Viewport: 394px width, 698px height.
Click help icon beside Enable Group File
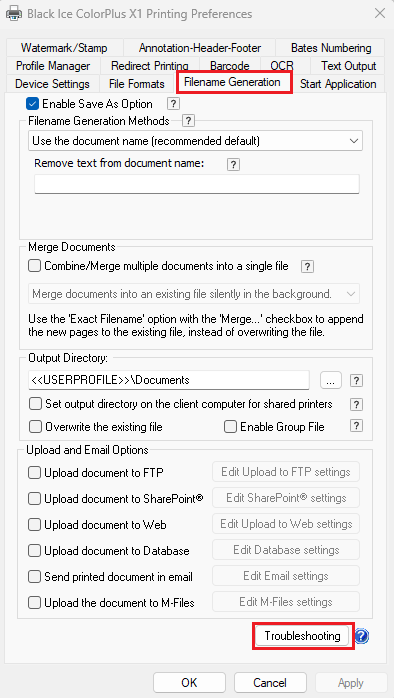point(356,426)
